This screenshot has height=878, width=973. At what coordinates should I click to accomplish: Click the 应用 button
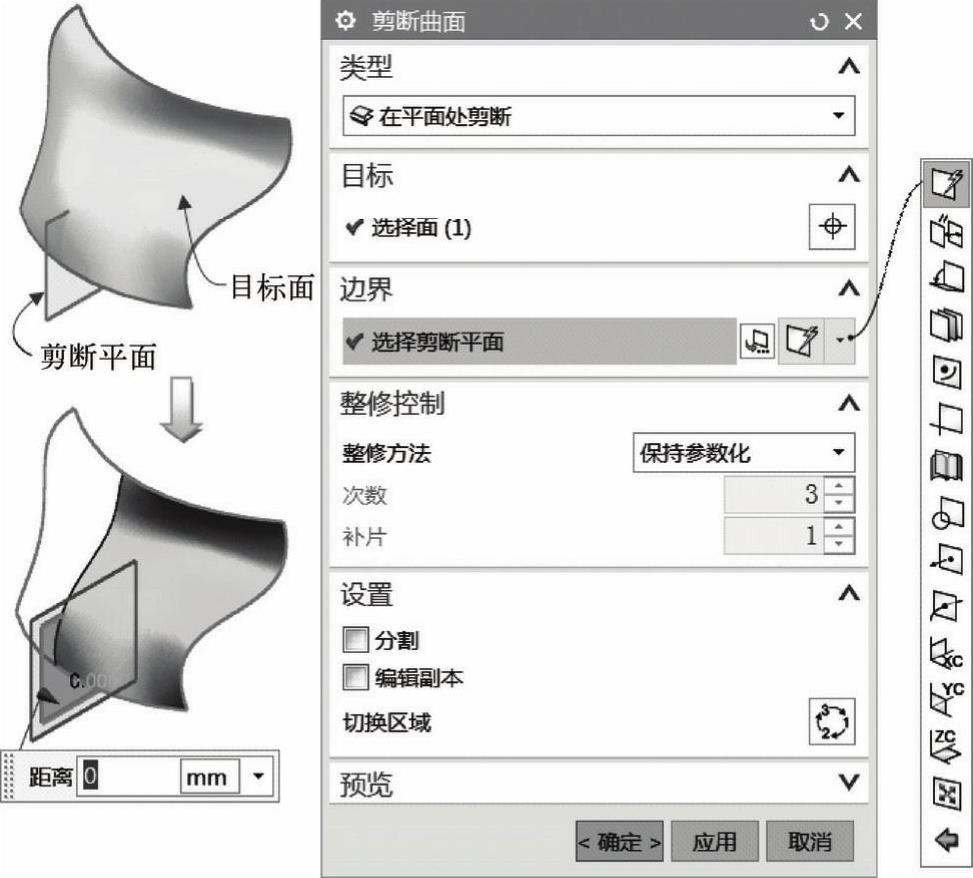[x=715, y=841]
